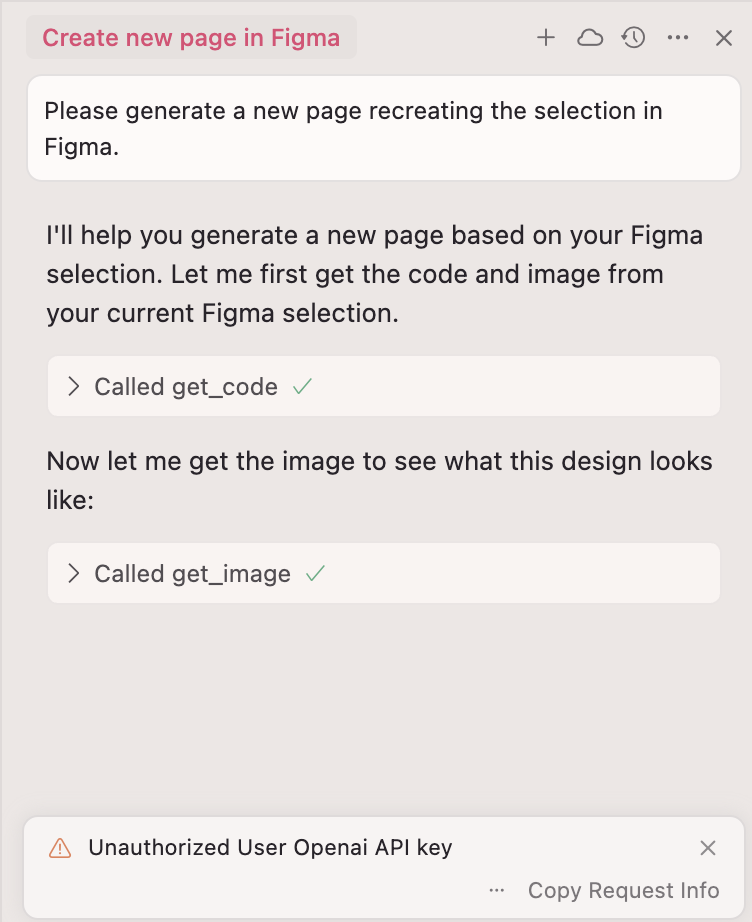Click the assistant's 'I'll help you generate' reply

tap(375, 274)
